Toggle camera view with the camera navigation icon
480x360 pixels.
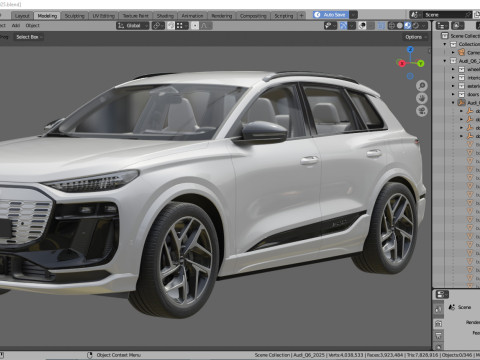pyautogui.click(x=422, y=111)
